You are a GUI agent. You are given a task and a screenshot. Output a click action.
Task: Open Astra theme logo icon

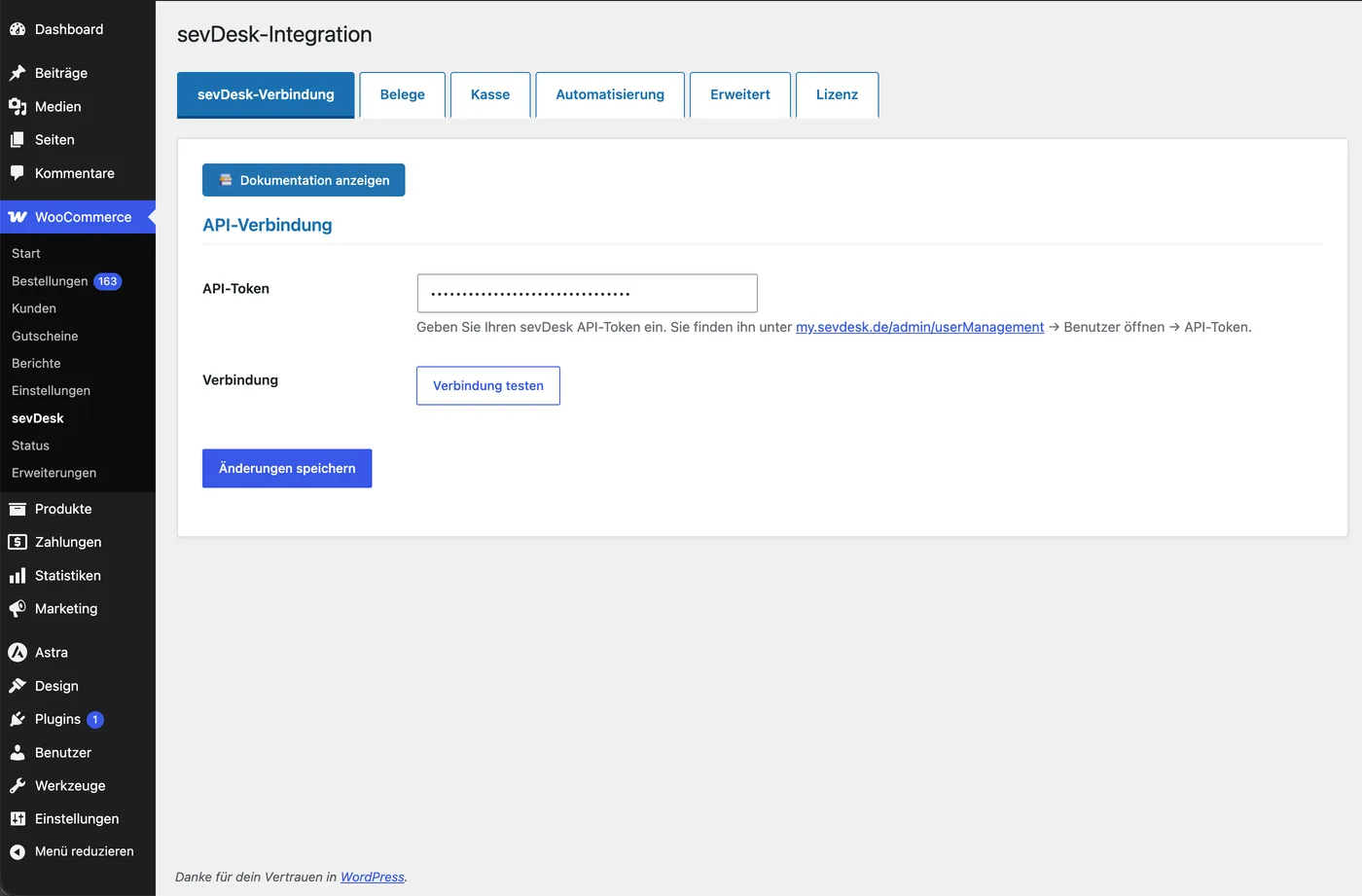tap(18, 653)
